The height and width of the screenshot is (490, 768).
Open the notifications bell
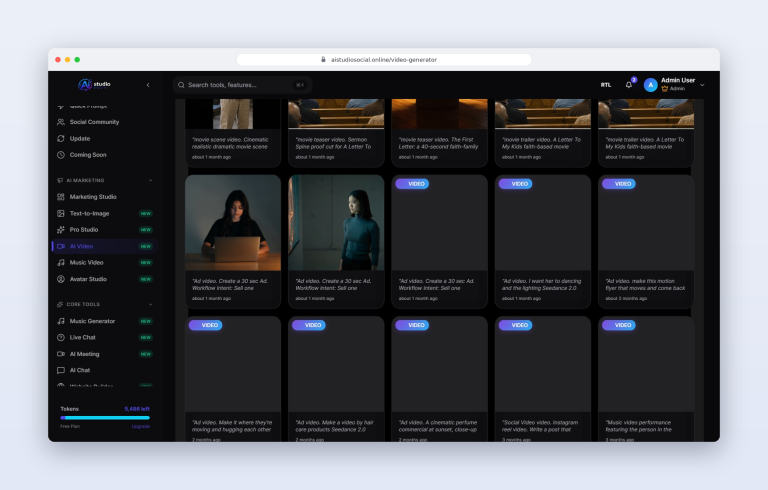coord(629,84)
